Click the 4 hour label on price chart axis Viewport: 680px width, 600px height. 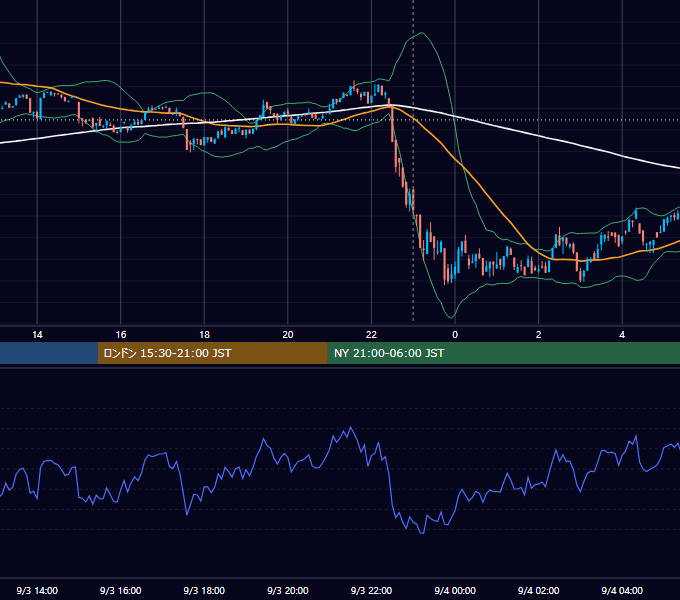(x=622, y=335)
